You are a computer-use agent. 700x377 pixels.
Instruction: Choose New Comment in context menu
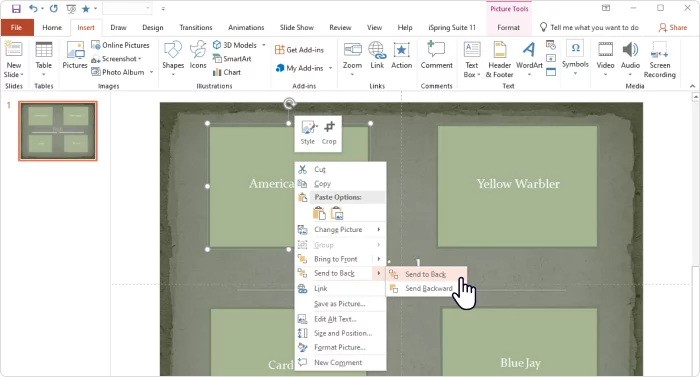pyautogui.click(x=340, y=363)
